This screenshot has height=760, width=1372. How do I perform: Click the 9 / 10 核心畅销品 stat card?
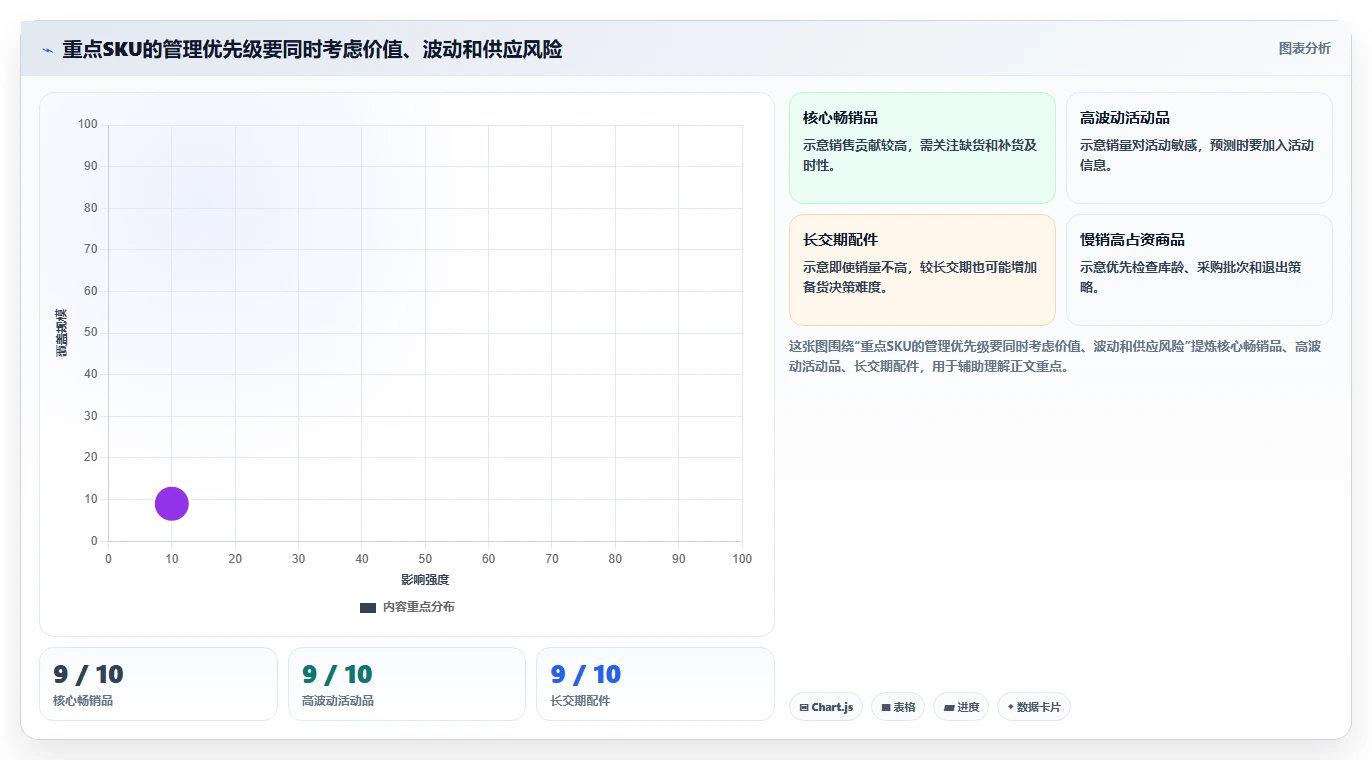click(158, 684)
